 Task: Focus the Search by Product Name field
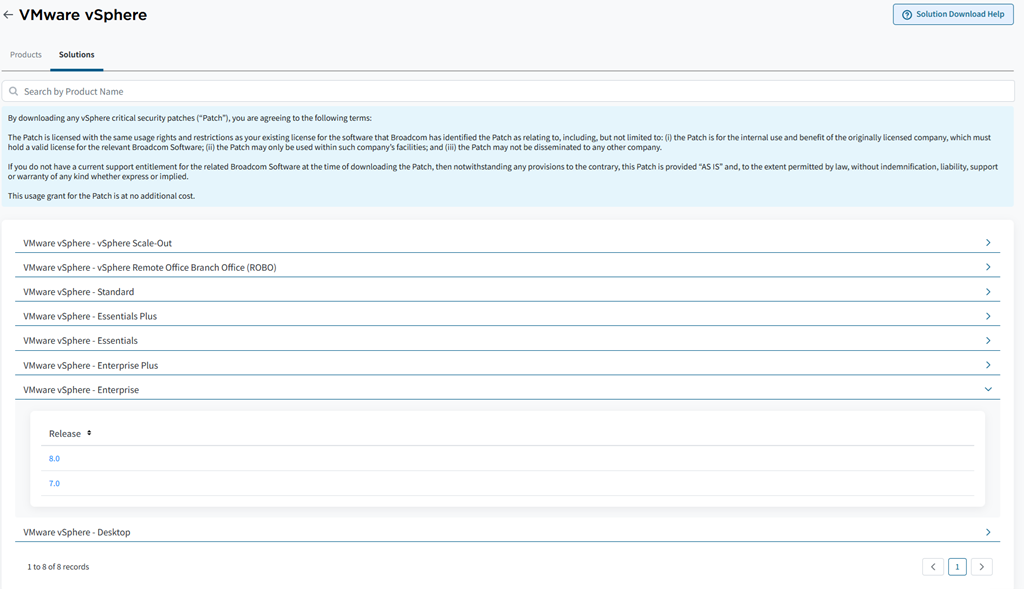[508, 91]
